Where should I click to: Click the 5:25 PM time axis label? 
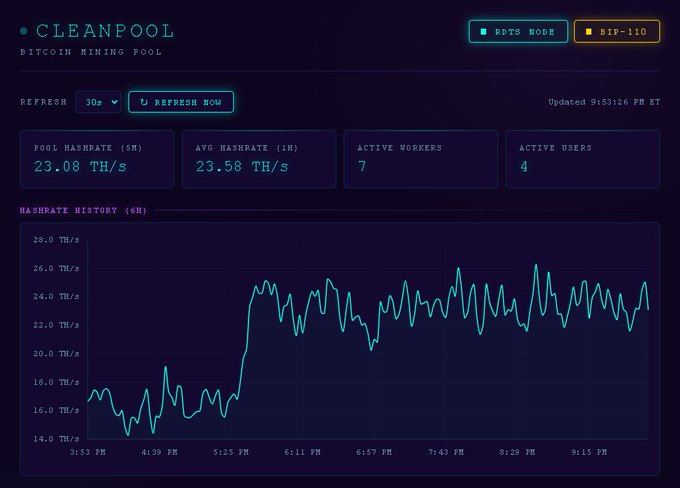click(x=231, y=452)
